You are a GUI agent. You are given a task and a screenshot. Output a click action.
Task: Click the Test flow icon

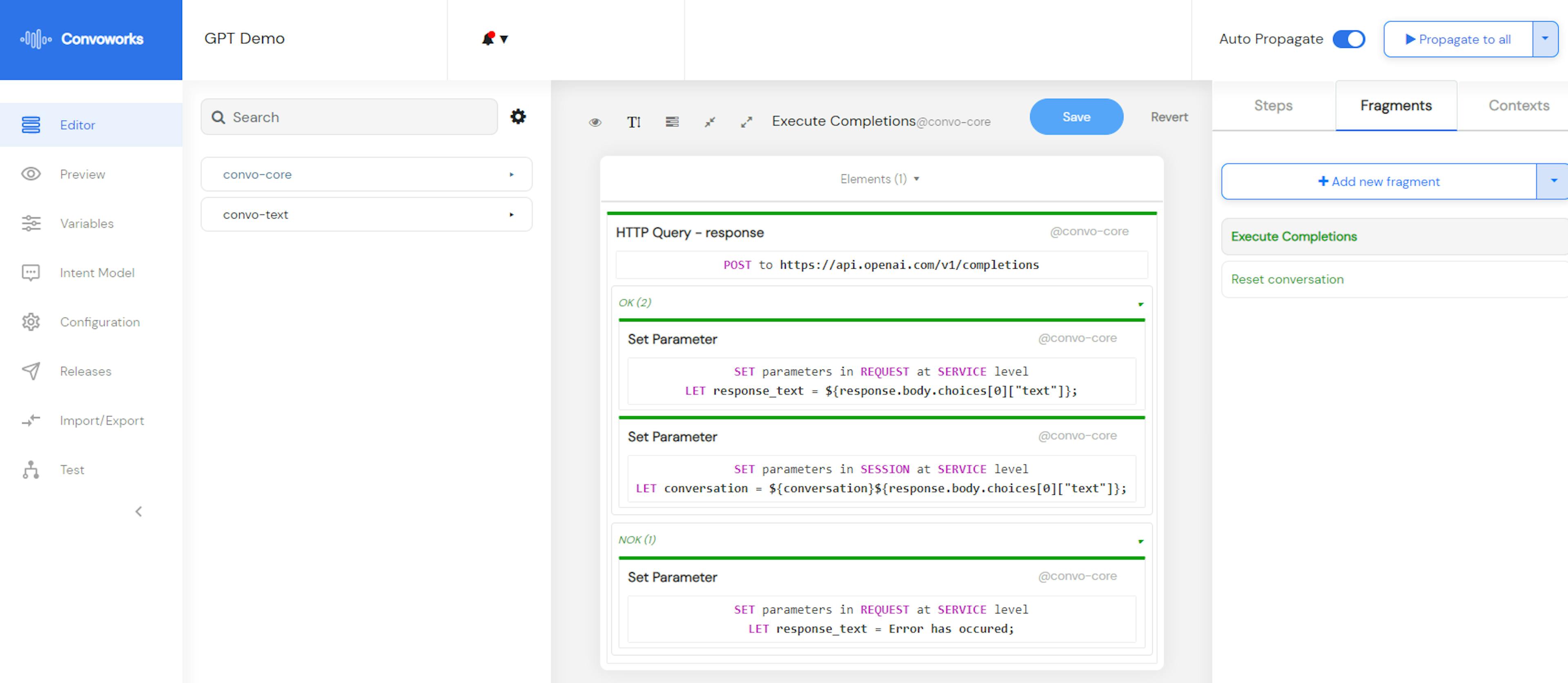[x=31, y=470]
